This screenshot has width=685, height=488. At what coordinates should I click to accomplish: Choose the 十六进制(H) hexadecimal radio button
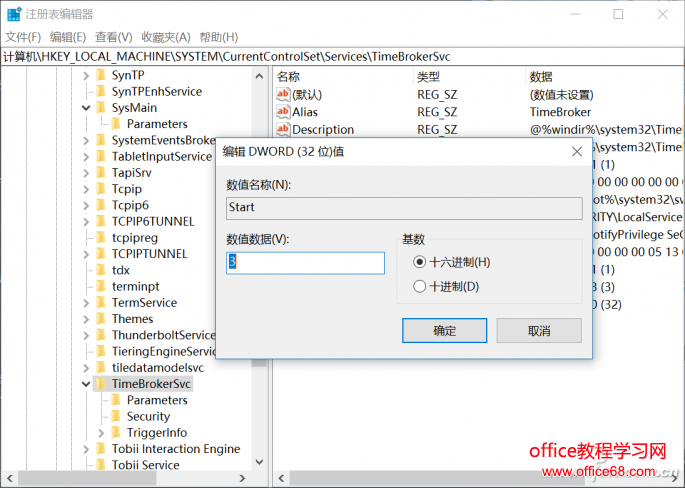click(x=419, y=262)
